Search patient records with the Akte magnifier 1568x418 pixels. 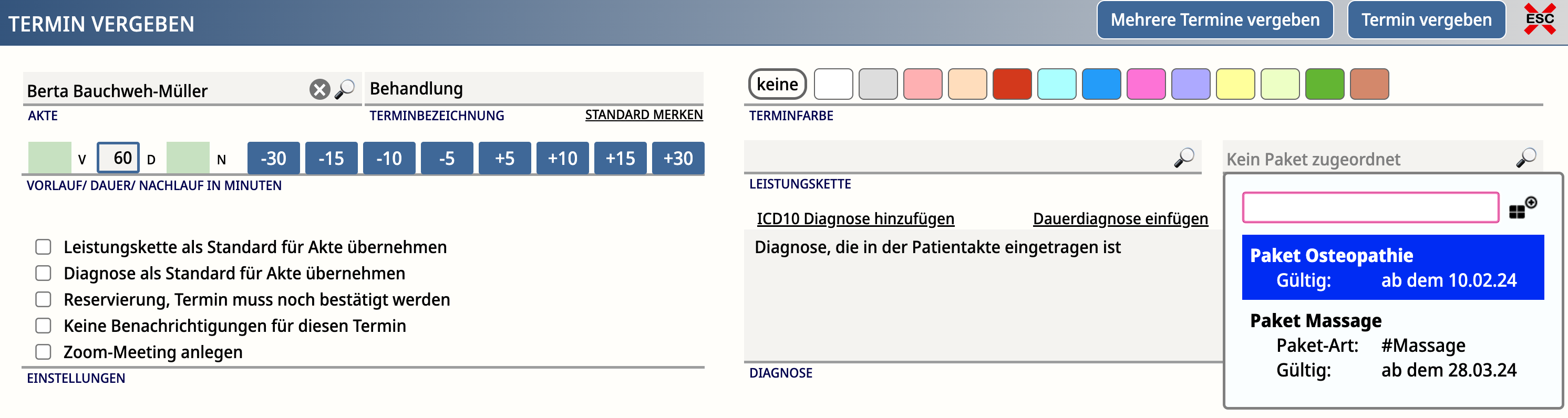[x=345, y=89]
